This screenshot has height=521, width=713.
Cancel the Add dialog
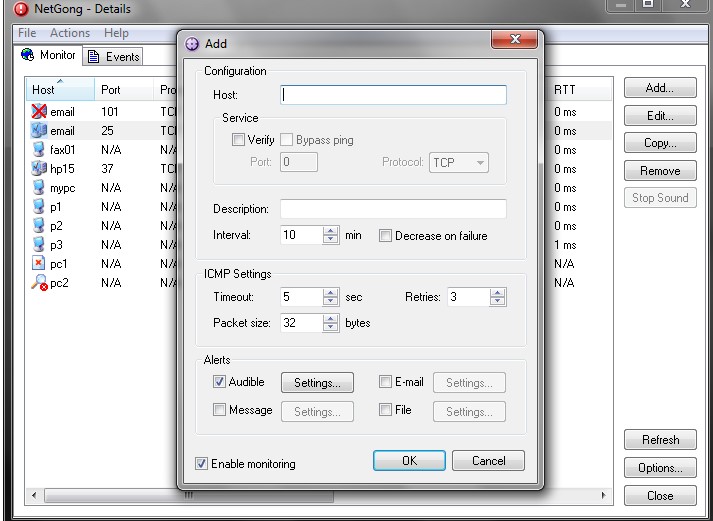click(488, 461)
